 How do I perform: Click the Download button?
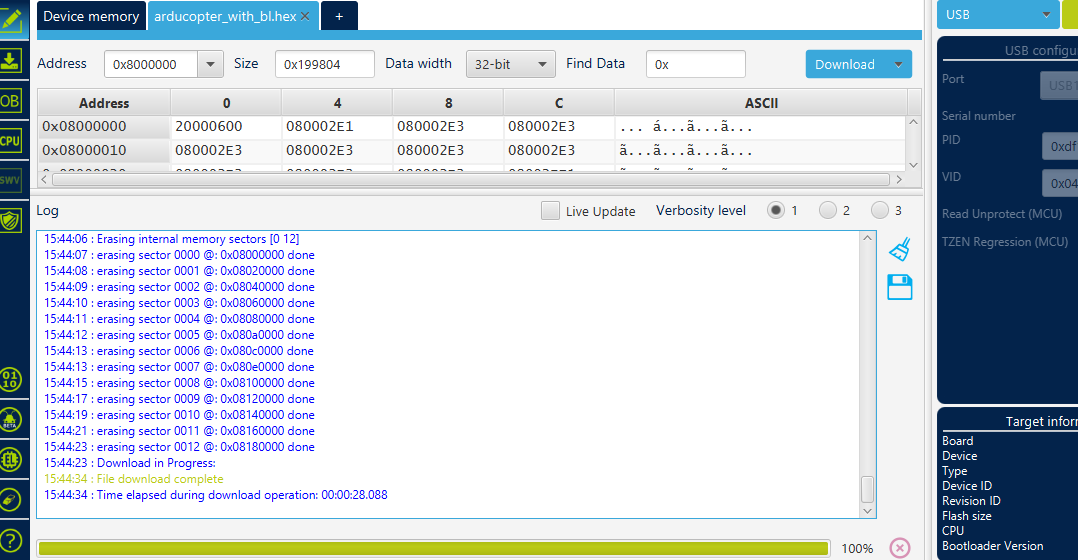coord(845,64)
